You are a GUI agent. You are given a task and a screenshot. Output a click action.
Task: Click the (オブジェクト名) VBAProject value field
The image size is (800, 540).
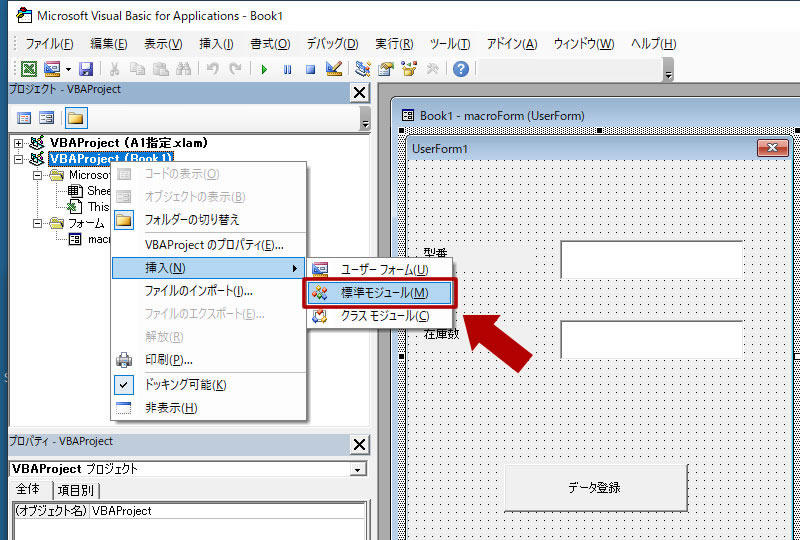tap(228, 510)
